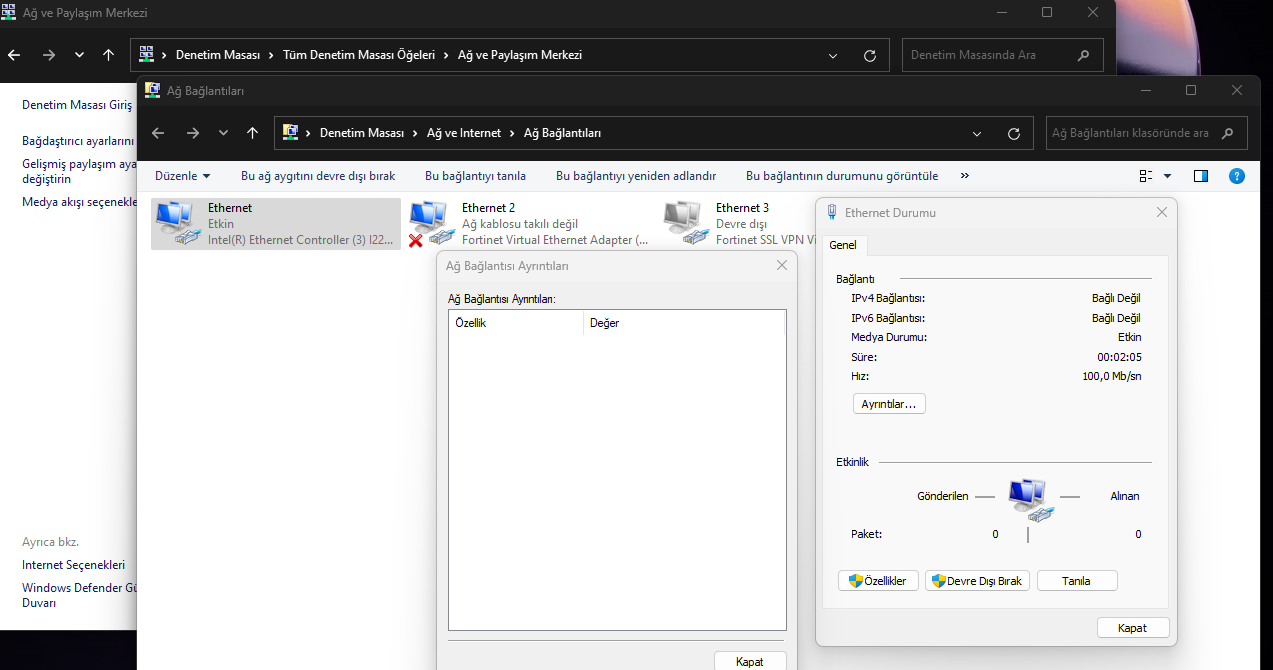Image resolution: width=1273 pixels, height=670 pixels.
Task: Close the Ethernet Durumu dialog
Action: [x=1161, y=213]
